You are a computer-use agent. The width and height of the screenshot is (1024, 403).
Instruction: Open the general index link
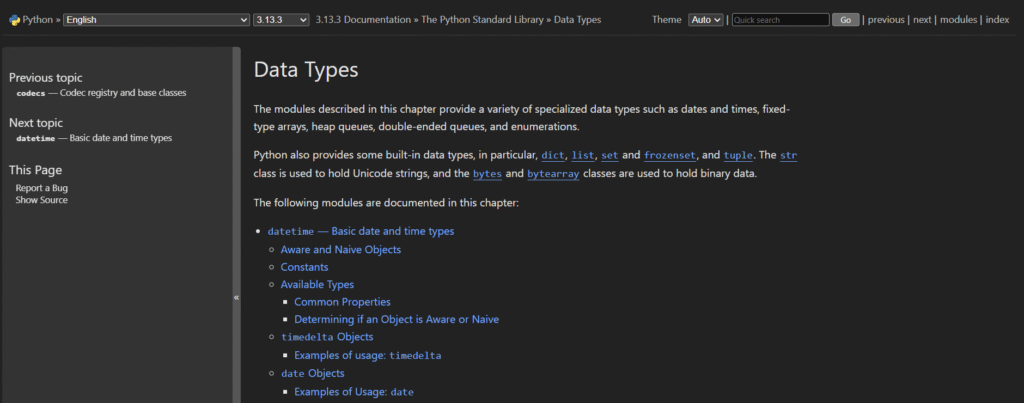(997, 19)
